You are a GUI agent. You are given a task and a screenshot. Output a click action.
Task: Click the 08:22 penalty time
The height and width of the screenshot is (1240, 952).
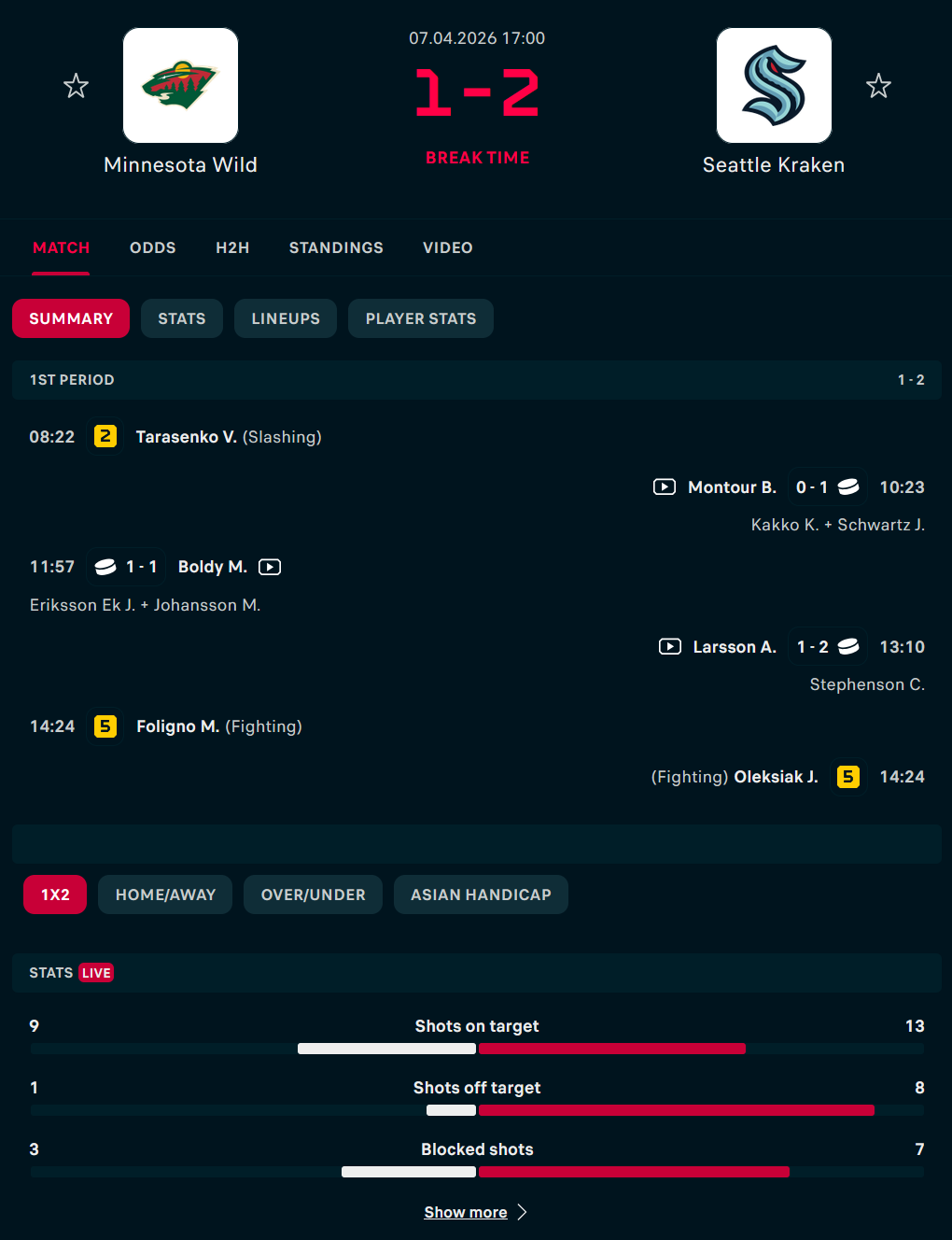52,437
